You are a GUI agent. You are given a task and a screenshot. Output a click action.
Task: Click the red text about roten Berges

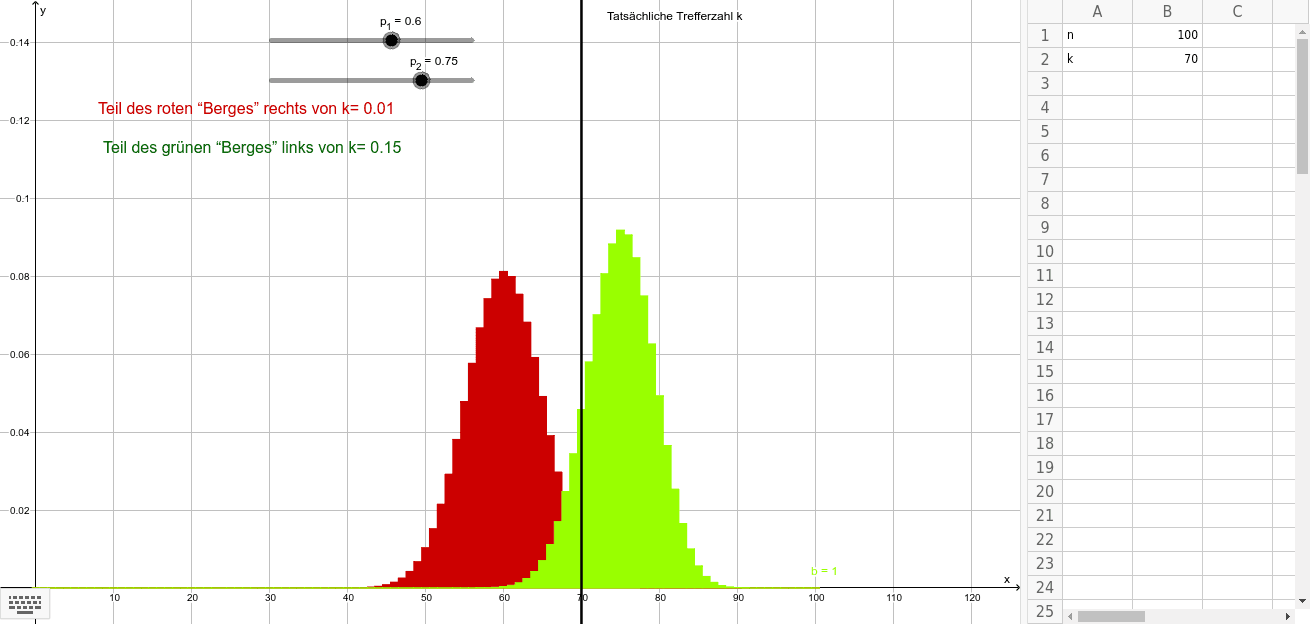[x=246, y=108]
